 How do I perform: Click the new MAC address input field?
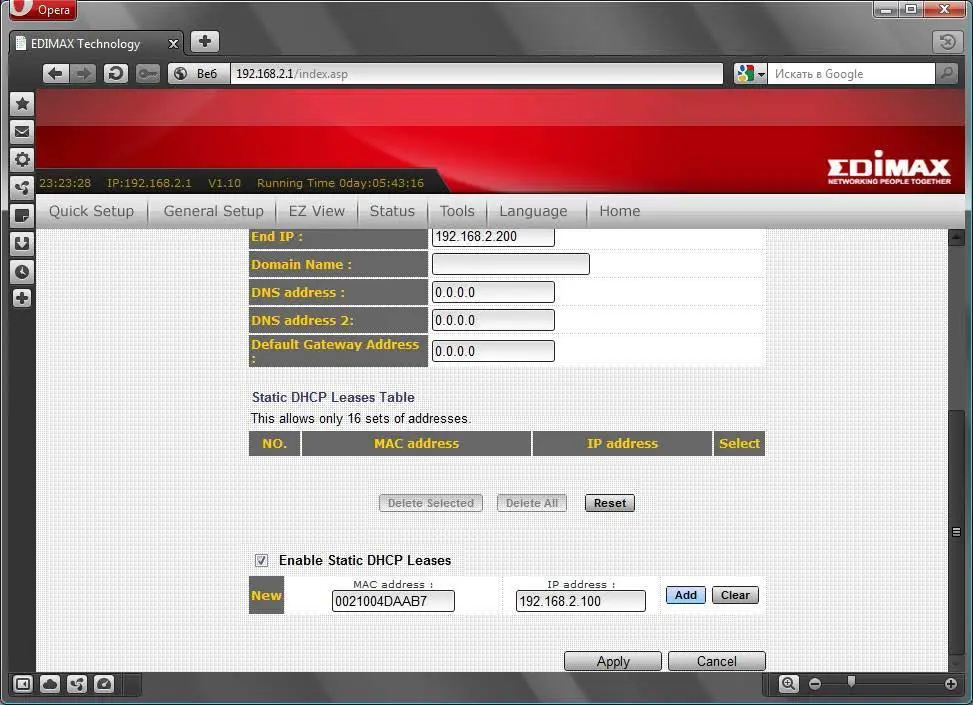[x=393, y=601]
